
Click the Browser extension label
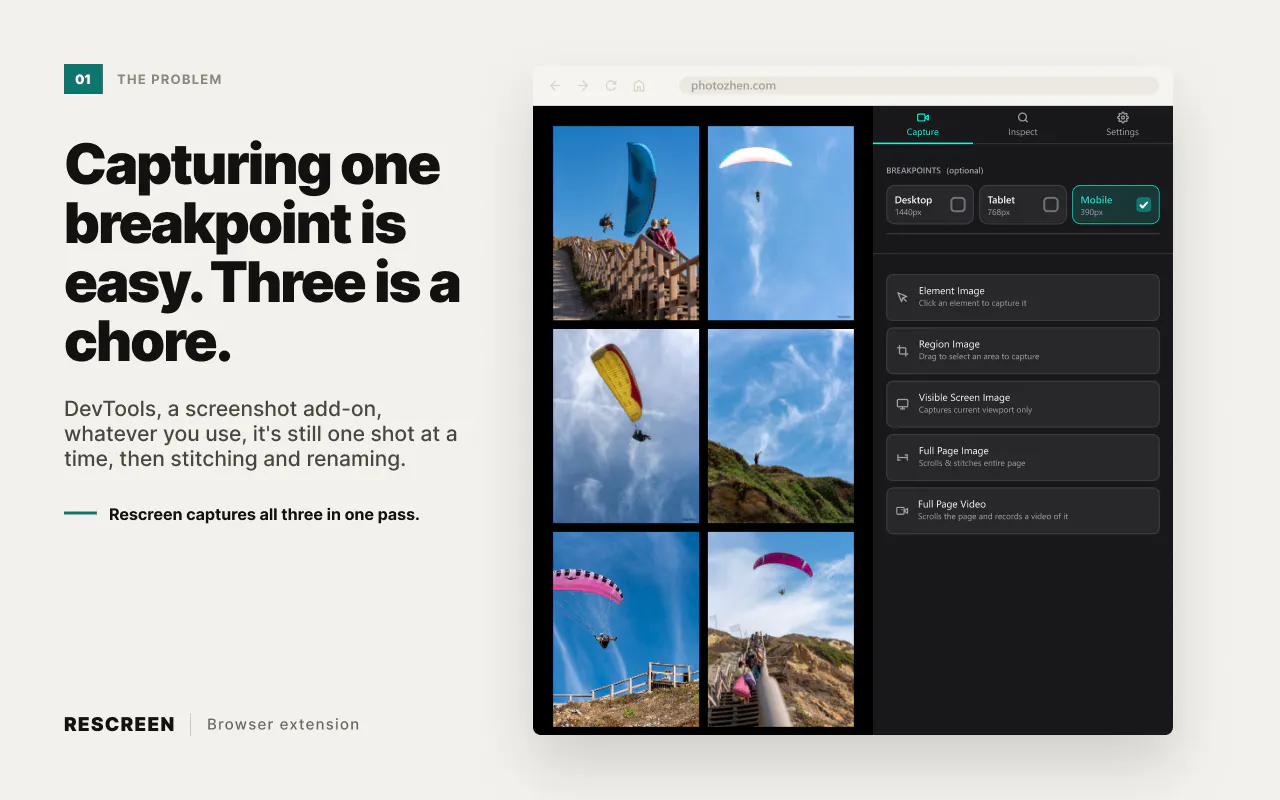(x=283, y=724)
